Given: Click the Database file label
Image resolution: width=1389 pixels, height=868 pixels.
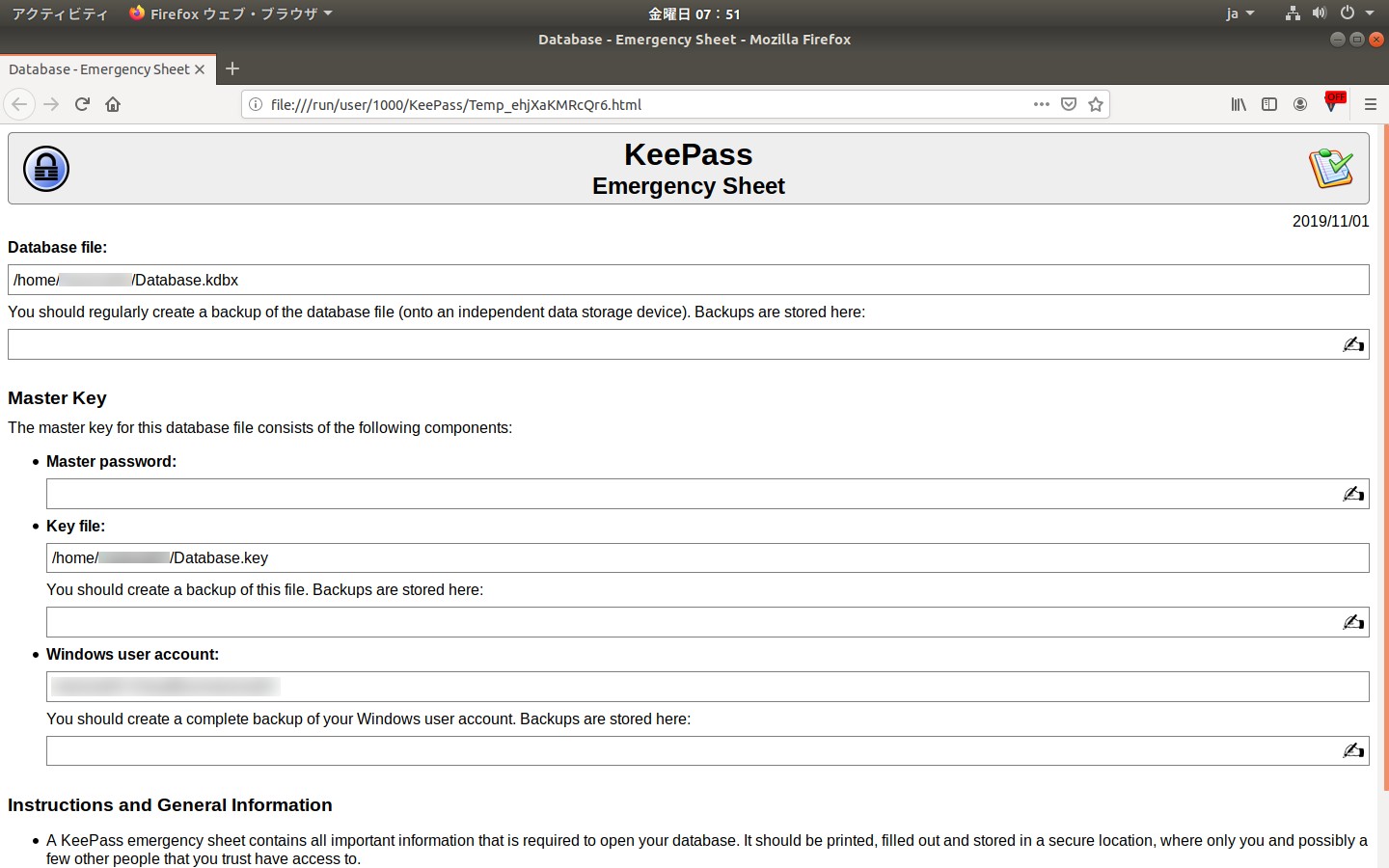Looking at the screenshot, I should coord(57,248).
